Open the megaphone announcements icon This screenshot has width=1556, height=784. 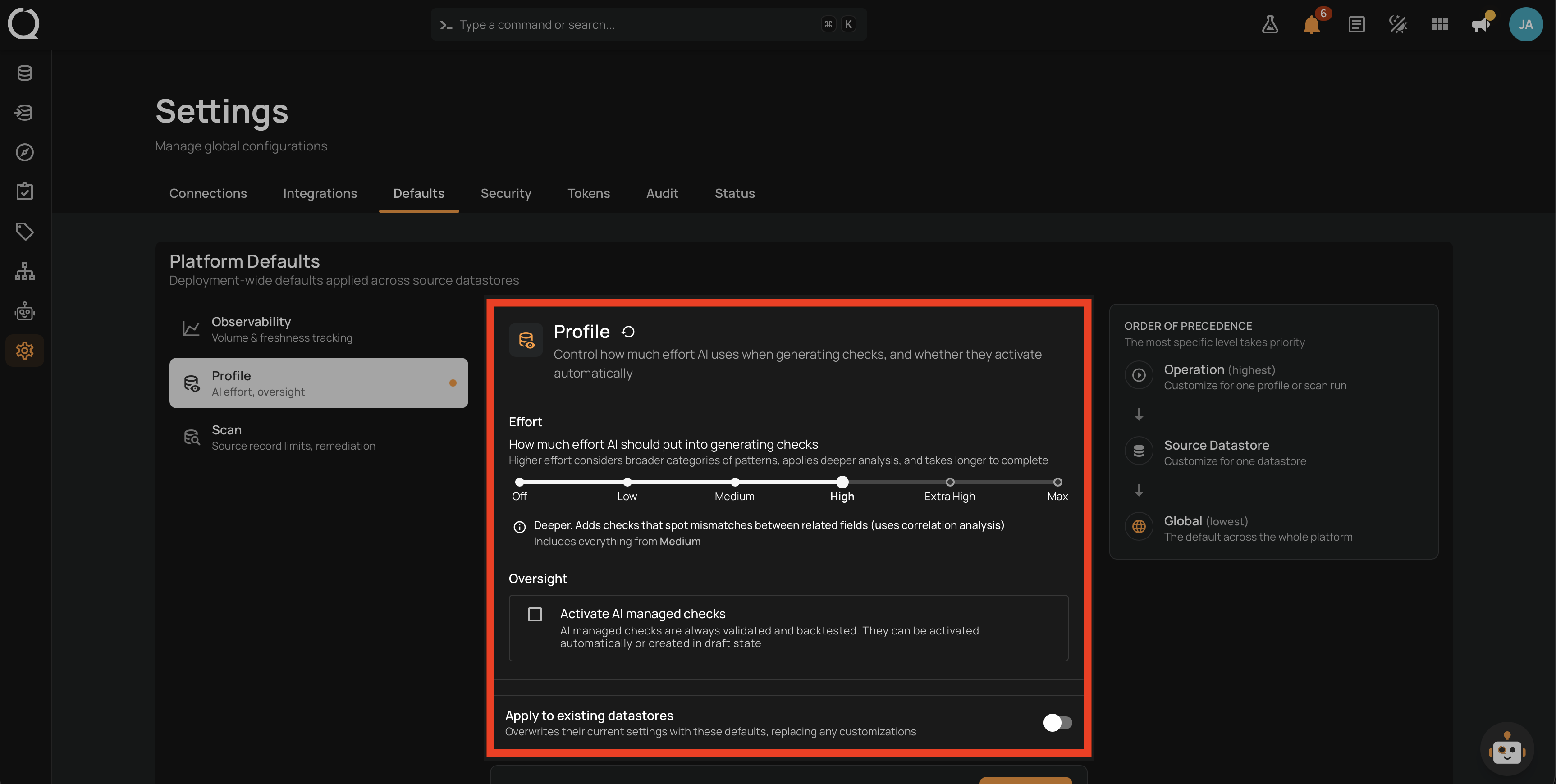(x=1482, y=24)
